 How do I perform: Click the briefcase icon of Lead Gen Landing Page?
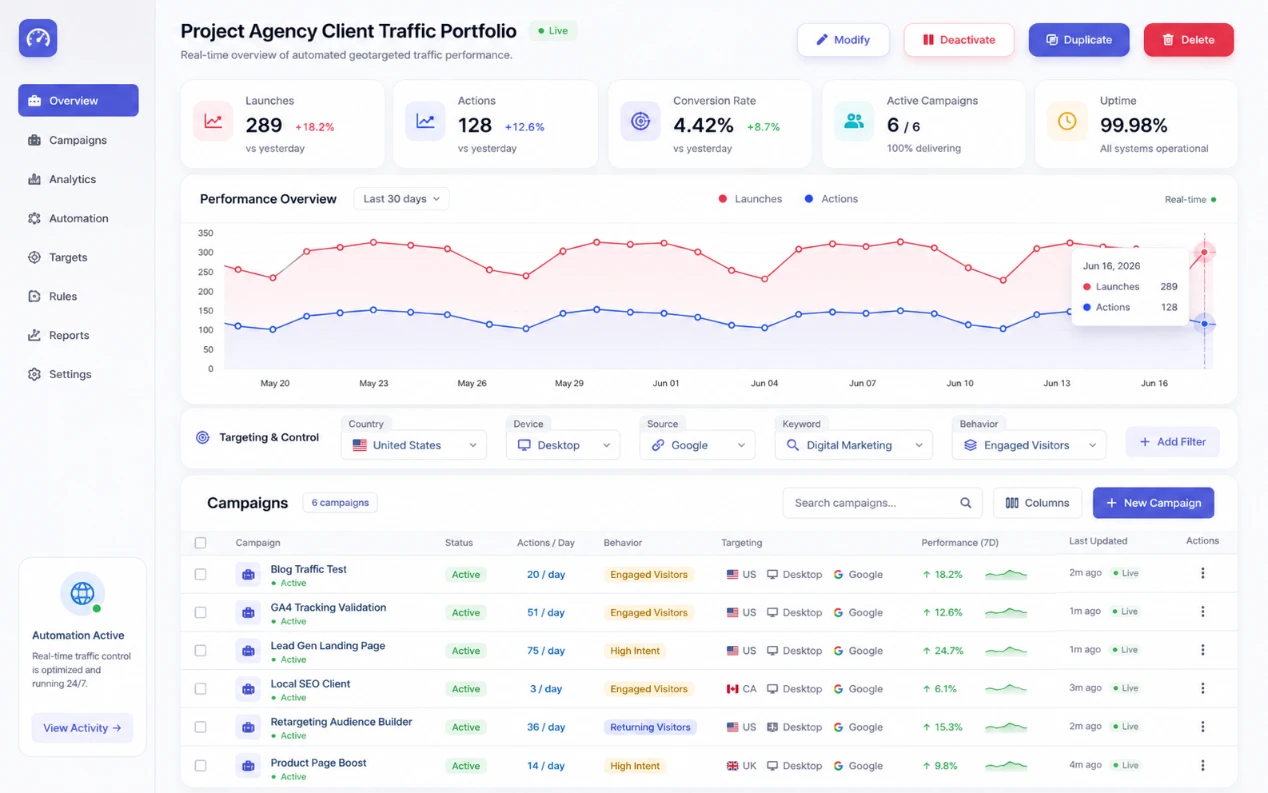247,651
